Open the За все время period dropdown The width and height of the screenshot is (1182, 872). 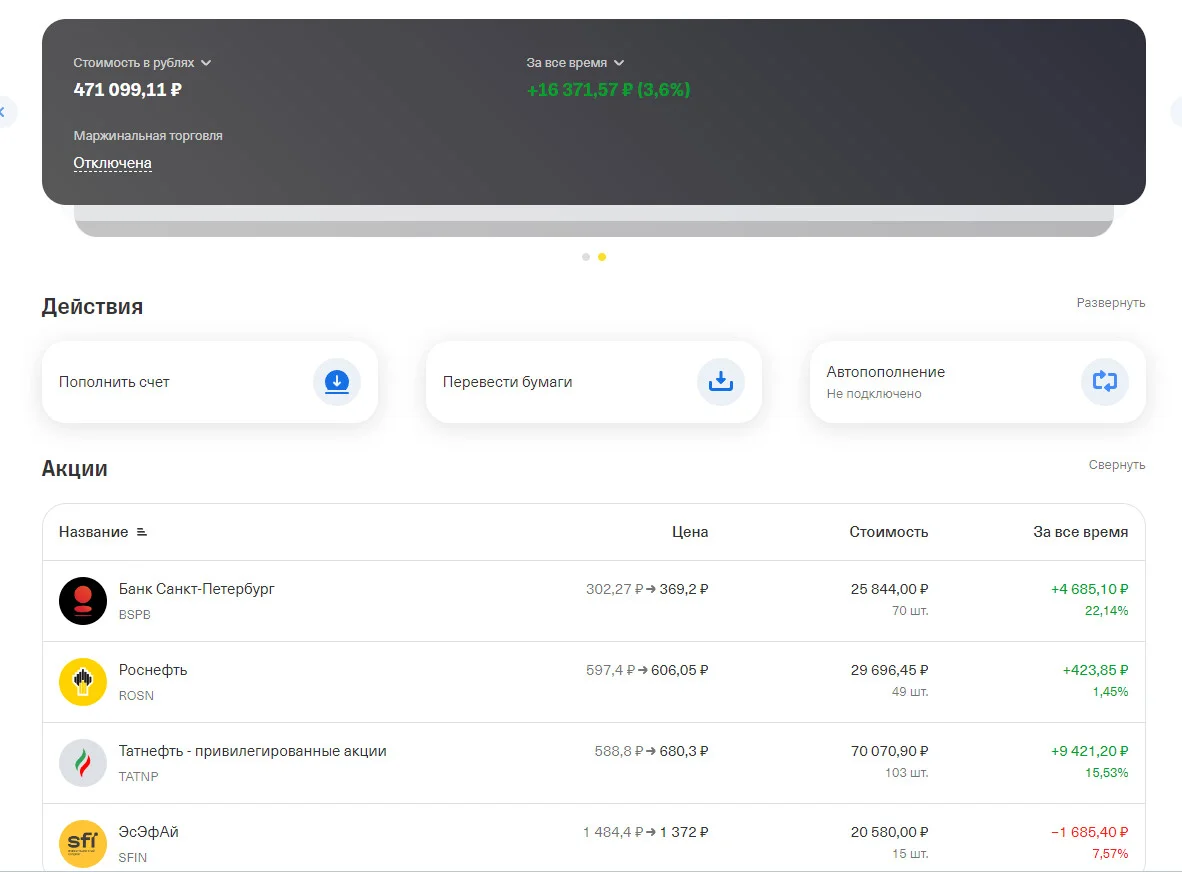[x=575, y=63]
